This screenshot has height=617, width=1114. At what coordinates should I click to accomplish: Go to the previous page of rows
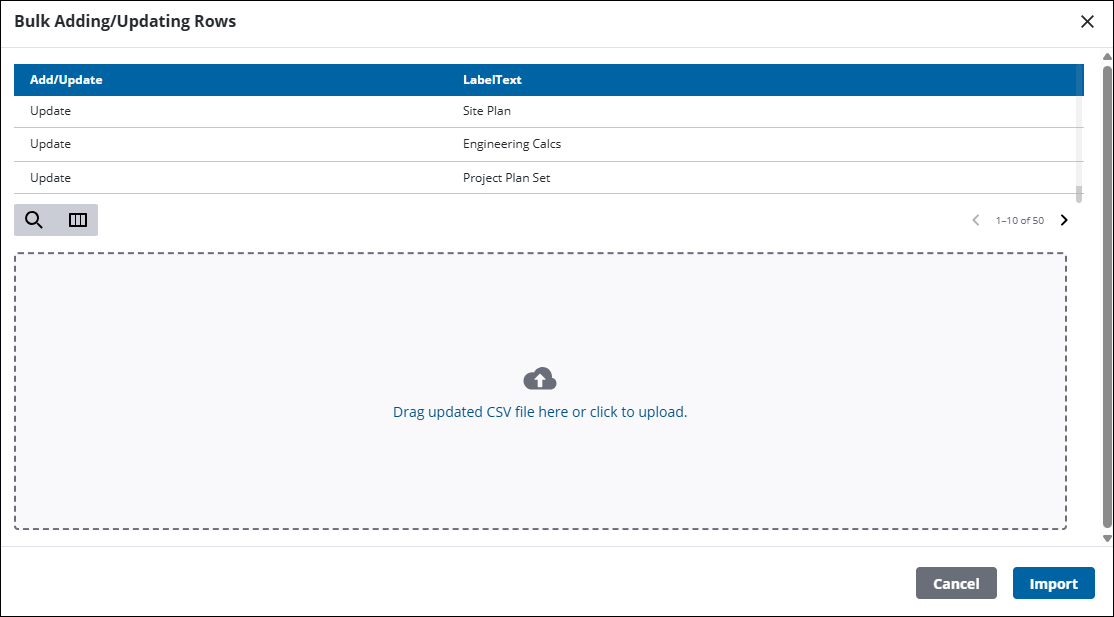tap(976, 220)
